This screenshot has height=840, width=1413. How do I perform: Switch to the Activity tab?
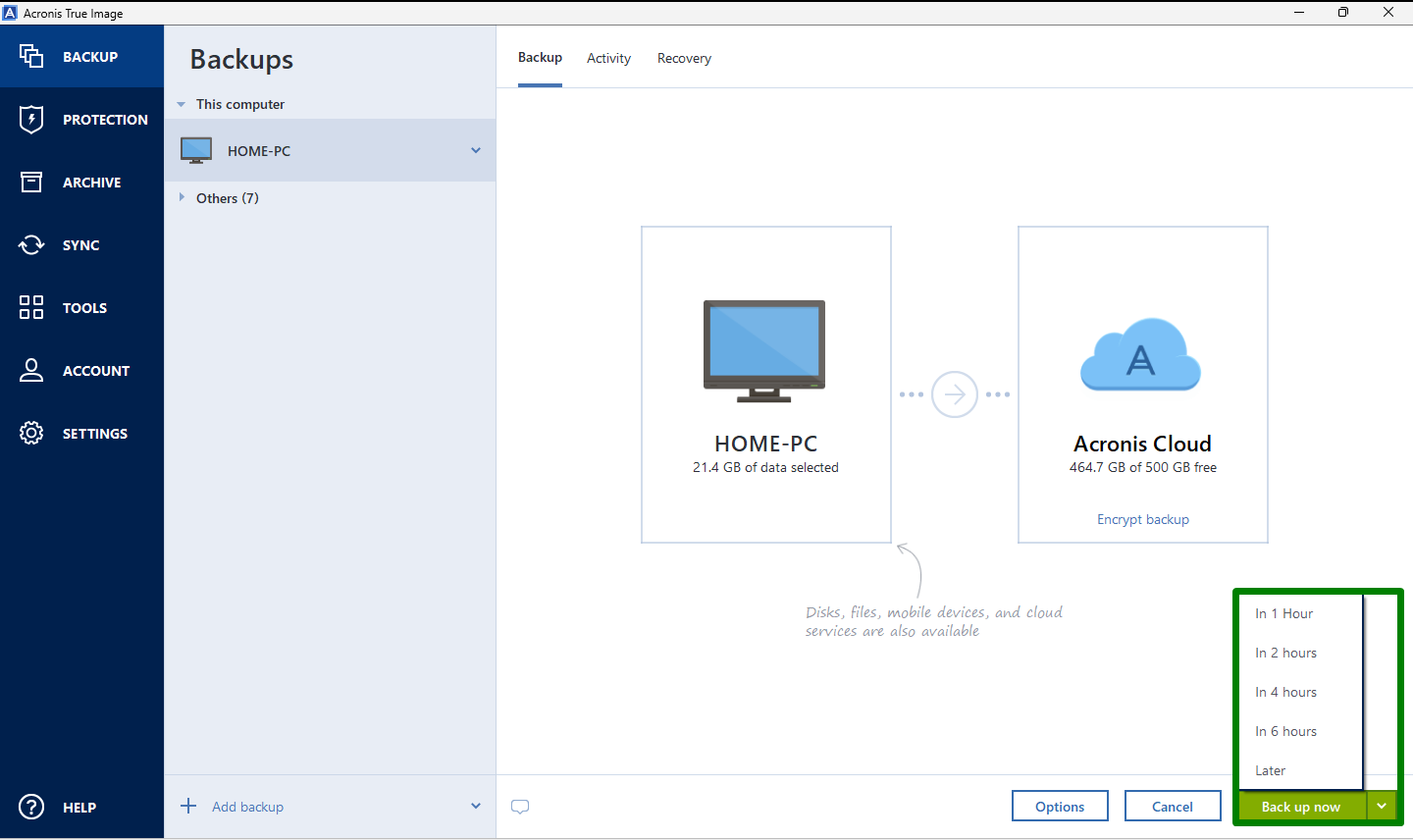click(x=608, y=58)
